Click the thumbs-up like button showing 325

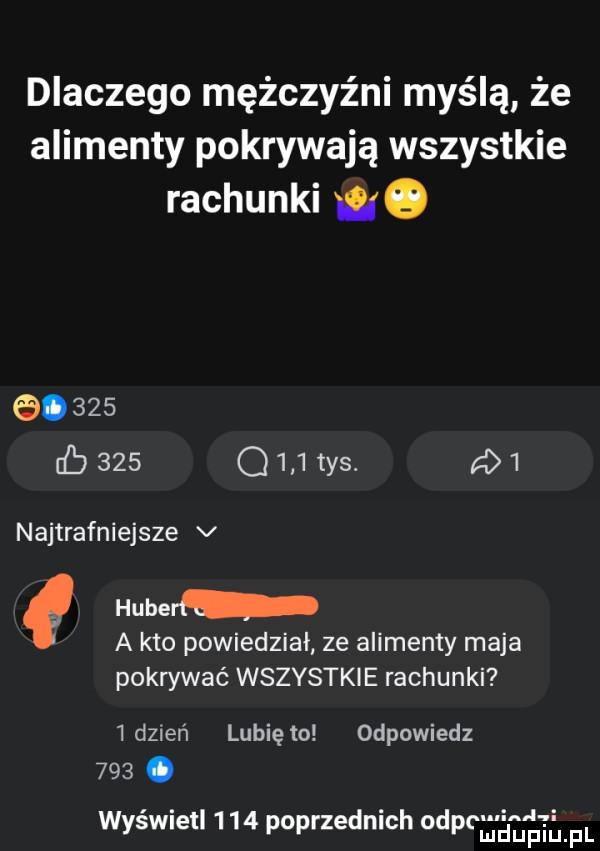100,461
